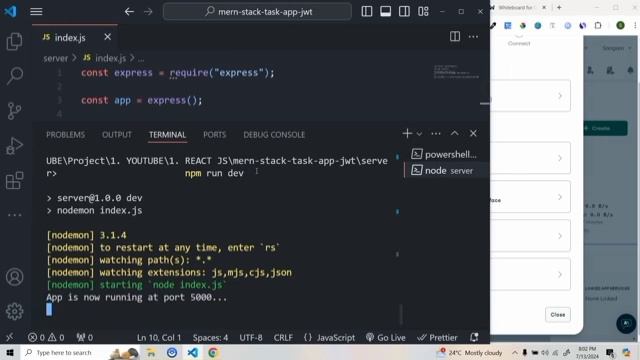Switch to the DEBUG CONSOLE panel tab
This screenshot has width=640, height=360.
point(274,135)
